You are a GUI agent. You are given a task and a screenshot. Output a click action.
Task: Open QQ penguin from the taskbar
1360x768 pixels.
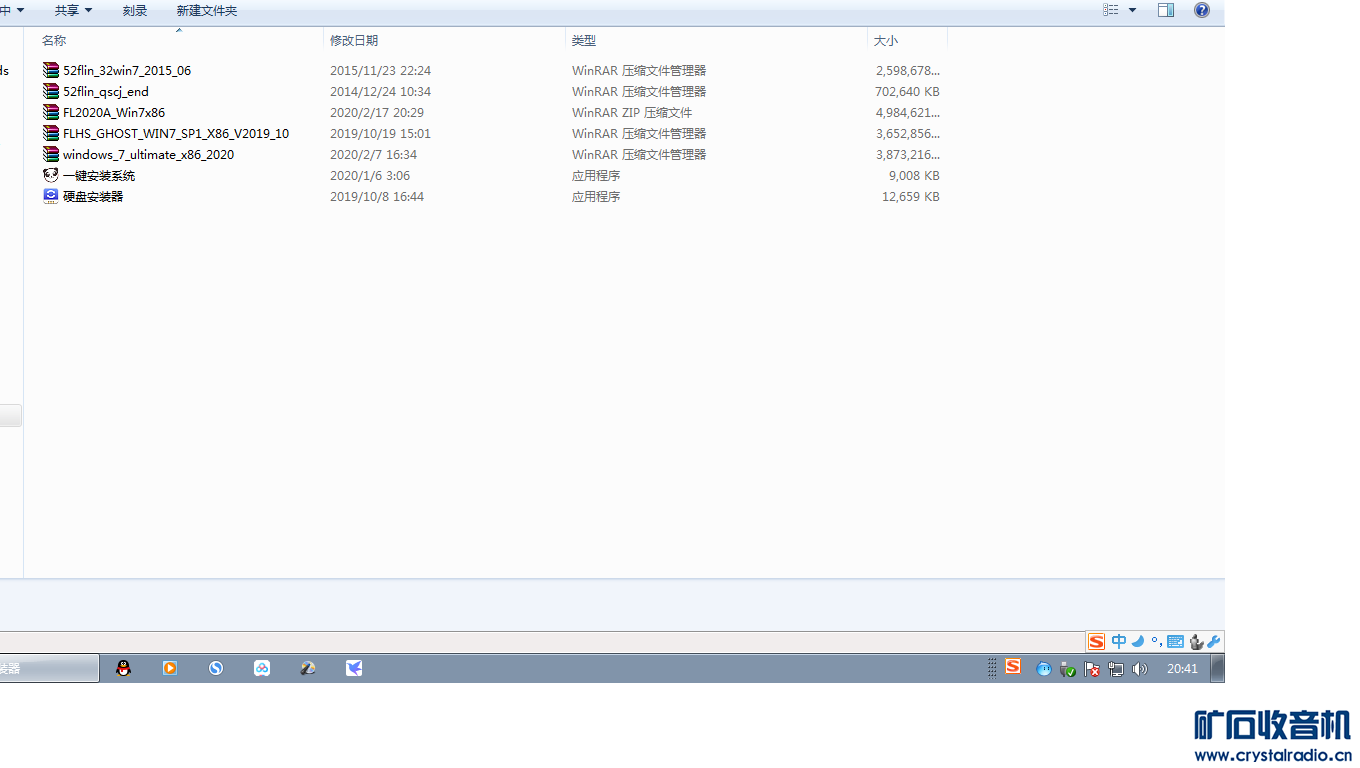[124, 668]
